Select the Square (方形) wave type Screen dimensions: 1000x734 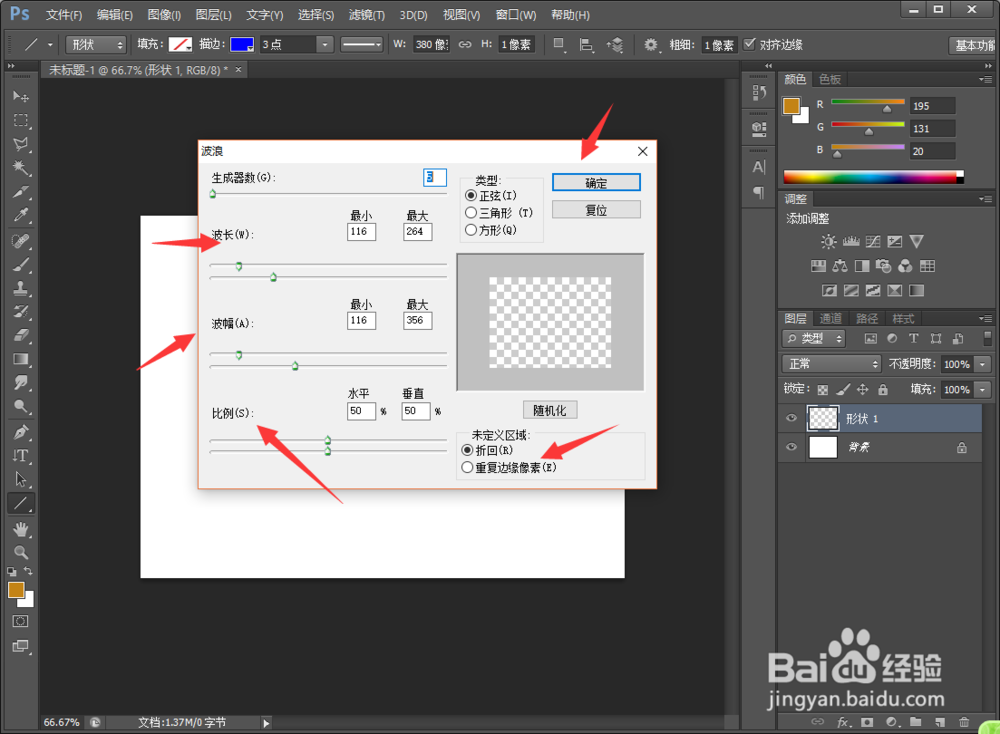tap(471, 230)
